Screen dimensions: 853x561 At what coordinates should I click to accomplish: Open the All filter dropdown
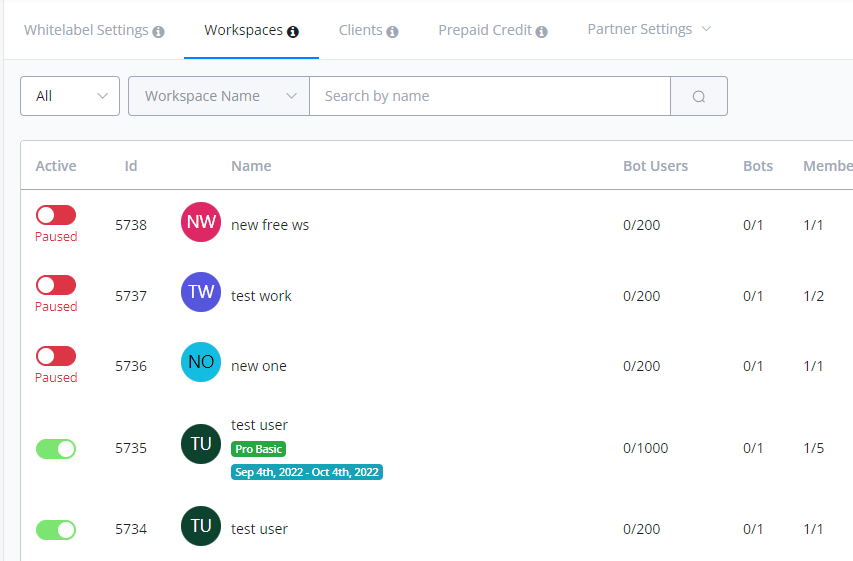[70, 96]
